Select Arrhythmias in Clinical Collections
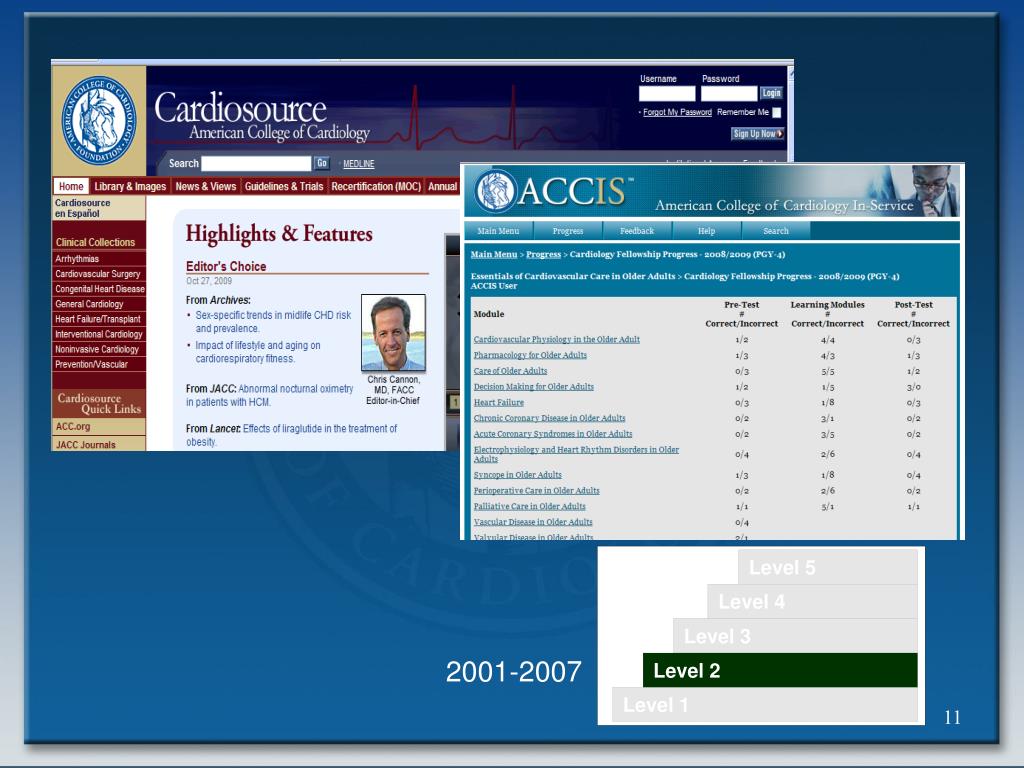 click(77, 259)
